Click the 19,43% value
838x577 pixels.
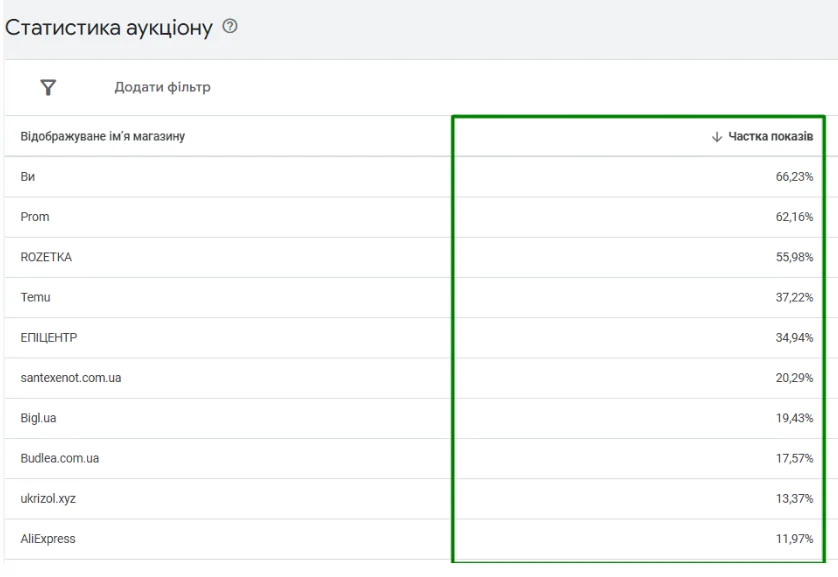tap(794, 418)
